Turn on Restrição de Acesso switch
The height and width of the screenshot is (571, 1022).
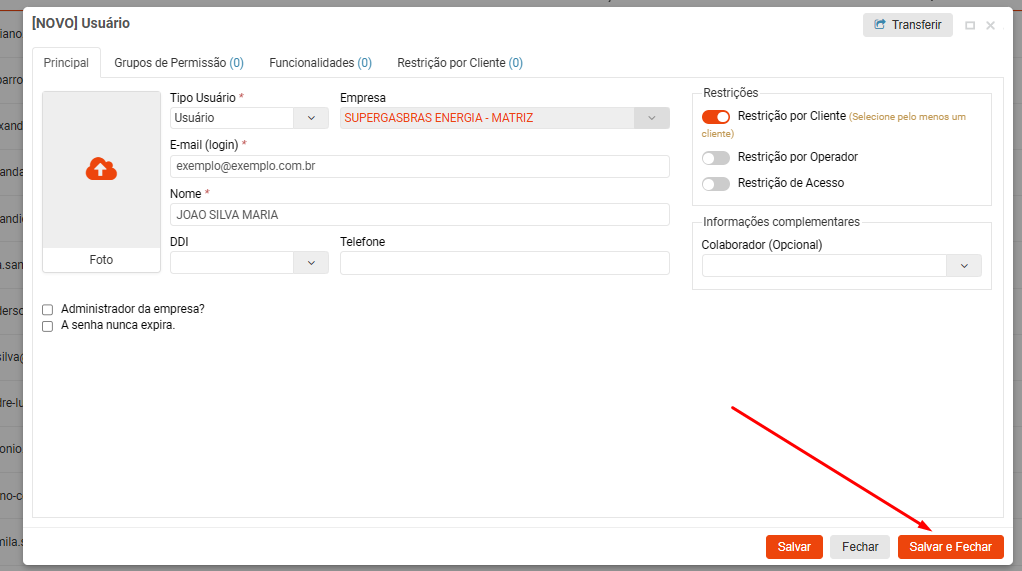point(716,184)
